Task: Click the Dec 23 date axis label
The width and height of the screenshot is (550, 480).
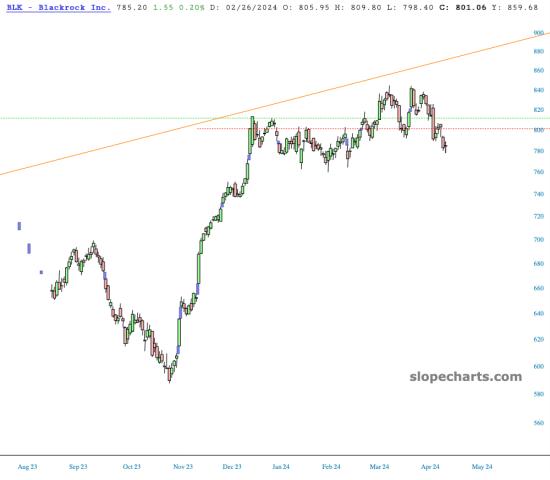Action: click(232, 467)
